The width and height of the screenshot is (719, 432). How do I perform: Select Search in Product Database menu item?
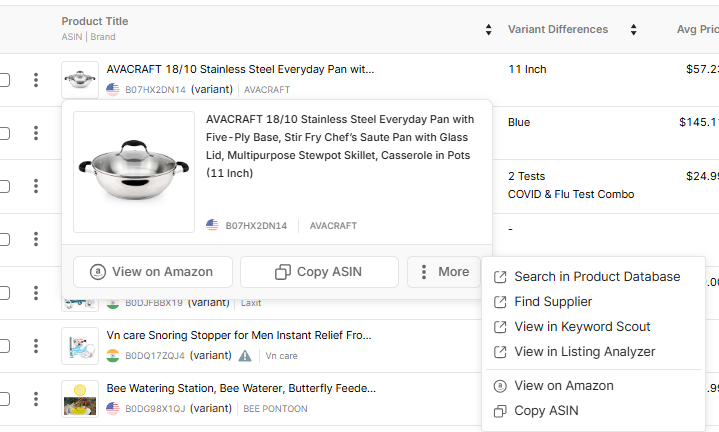point(593,277)
